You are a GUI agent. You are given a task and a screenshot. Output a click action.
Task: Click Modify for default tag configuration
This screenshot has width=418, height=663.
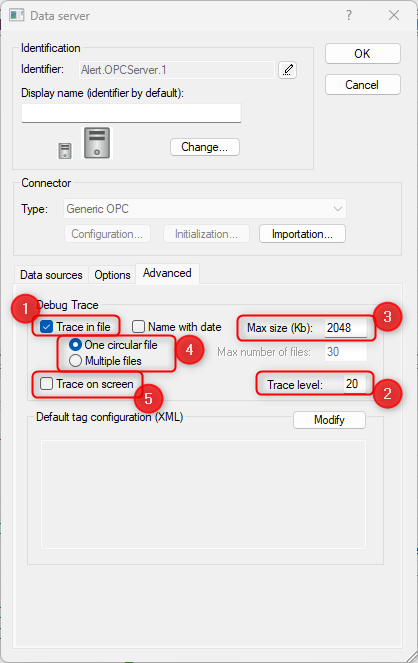tap(329, 420)
